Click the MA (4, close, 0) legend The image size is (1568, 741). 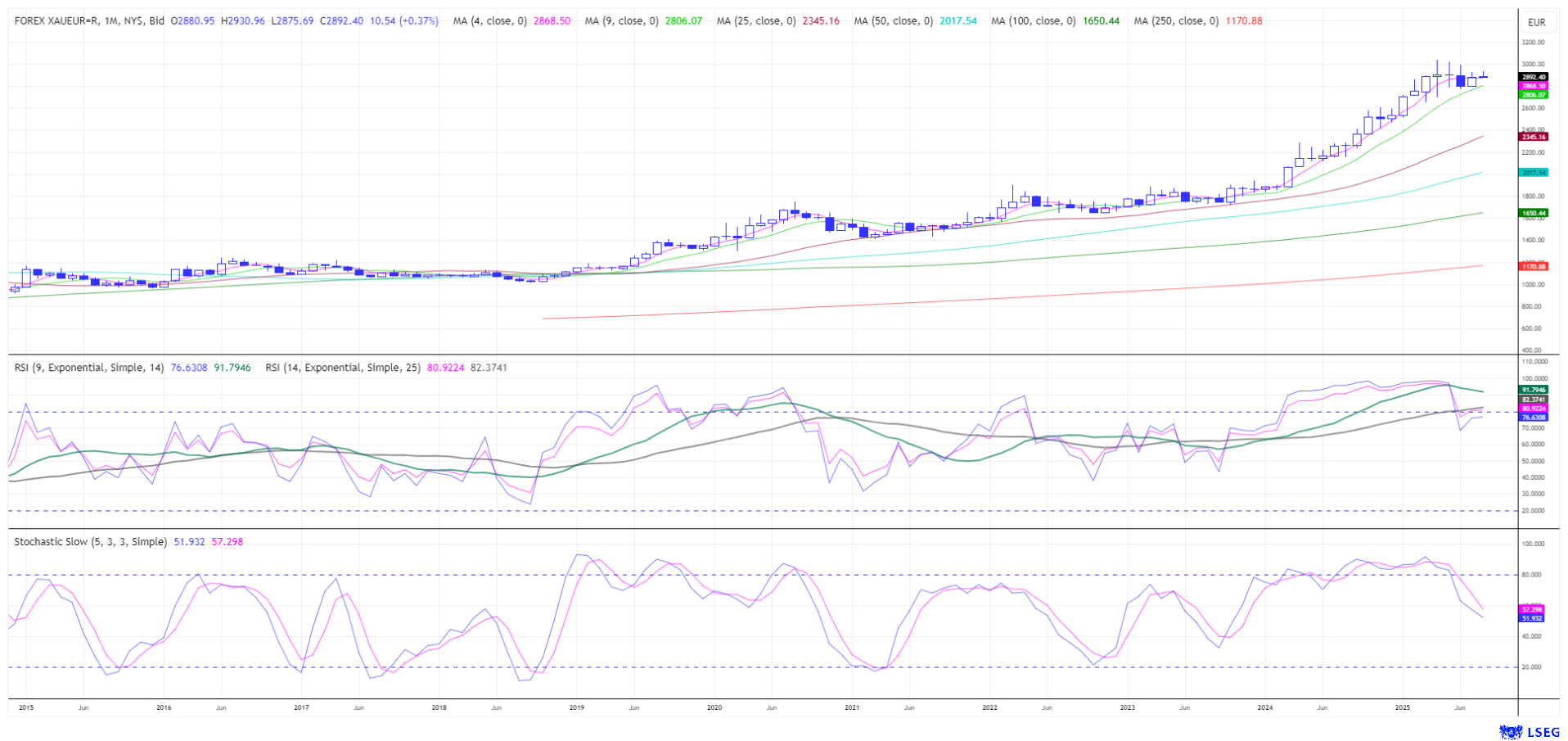pos(489,21)
